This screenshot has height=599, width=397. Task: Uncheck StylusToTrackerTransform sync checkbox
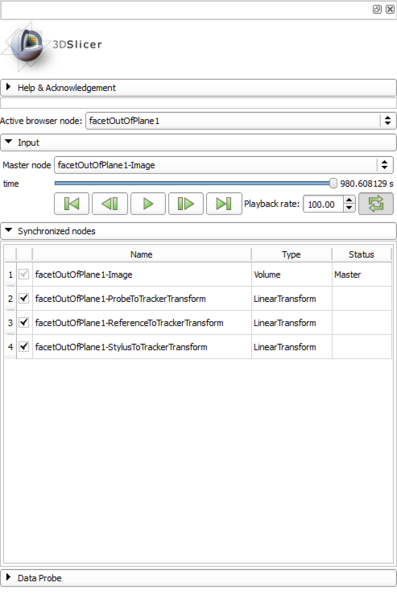tap(24, 346)
